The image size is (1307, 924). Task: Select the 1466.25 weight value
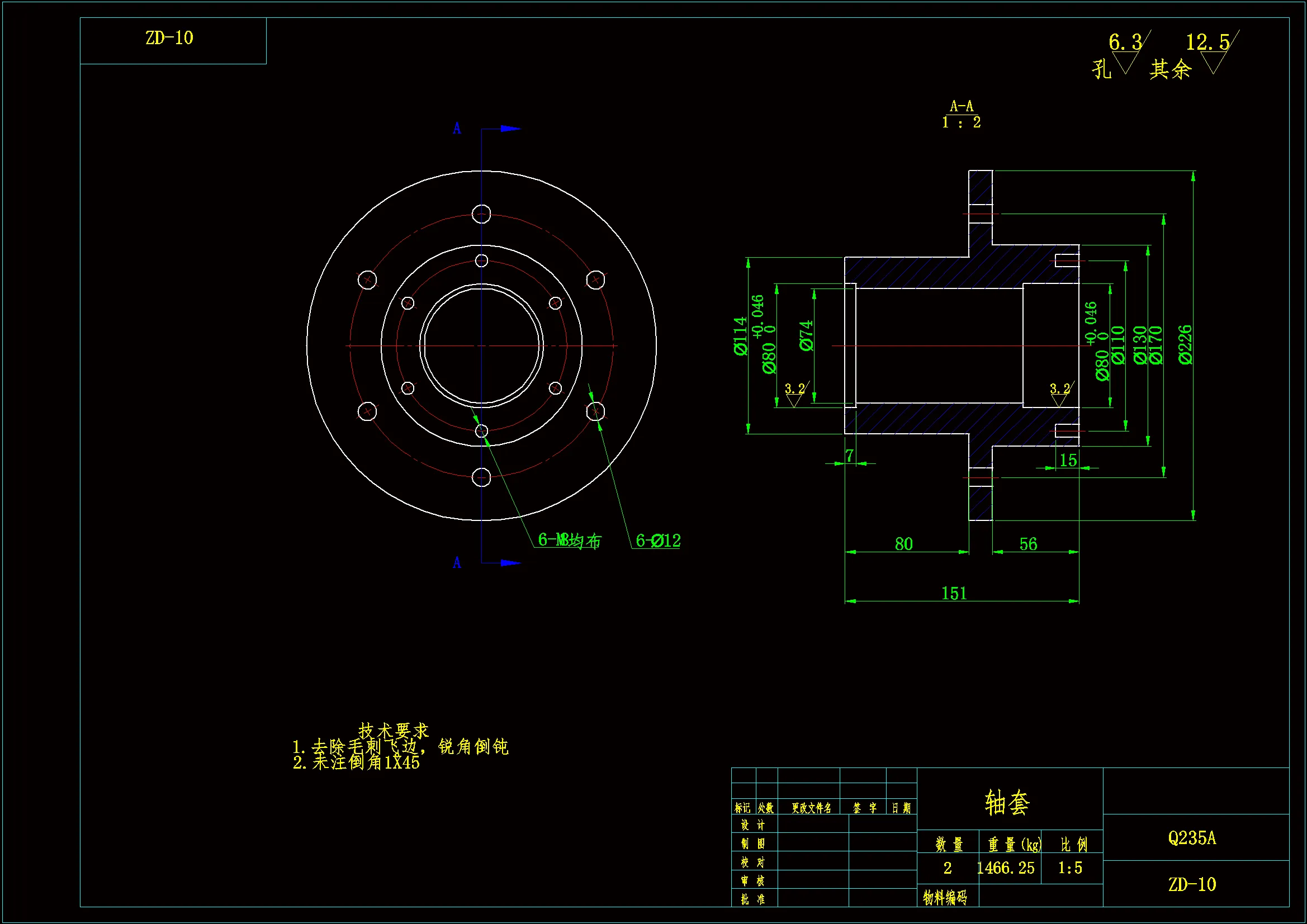coord(1006,868)
